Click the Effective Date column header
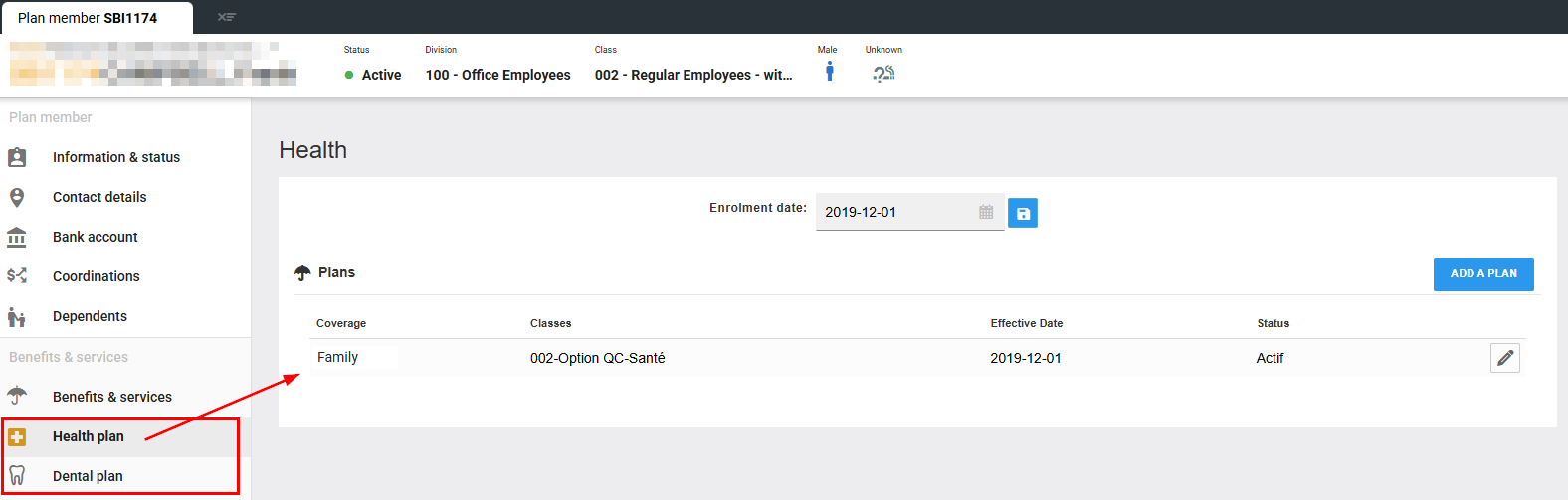 (1026, 323)
